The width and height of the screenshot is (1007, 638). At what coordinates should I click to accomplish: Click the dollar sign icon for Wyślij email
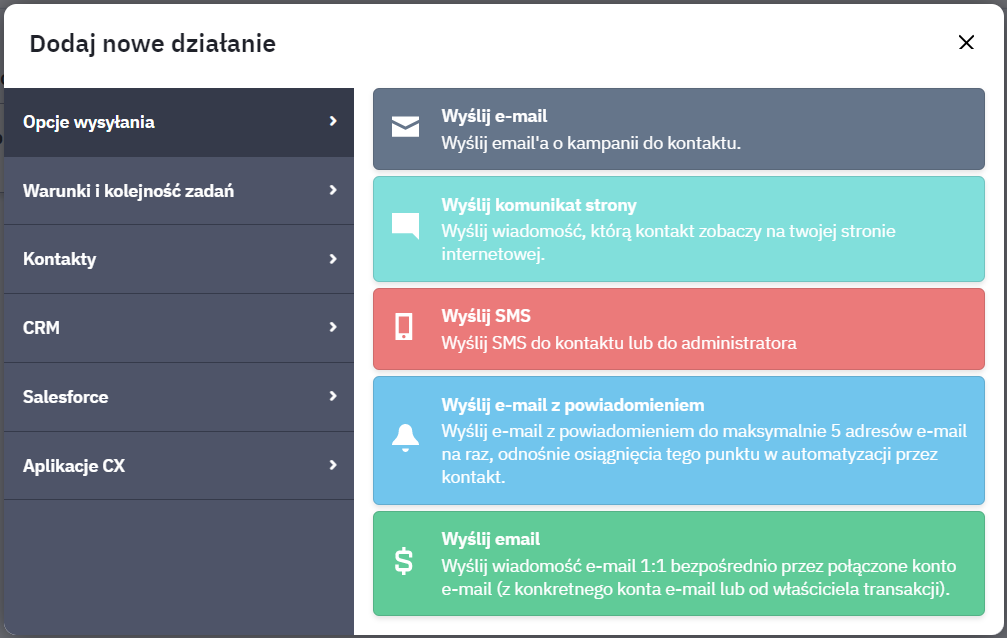pyautogui.click(x=404, y=562)
